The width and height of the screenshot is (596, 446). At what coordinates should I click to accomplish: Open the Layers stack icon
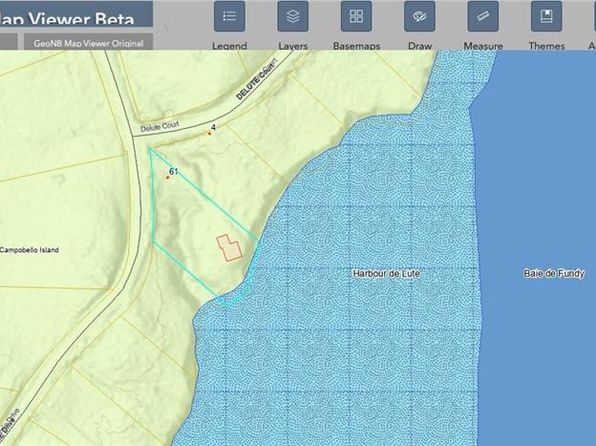293,16
